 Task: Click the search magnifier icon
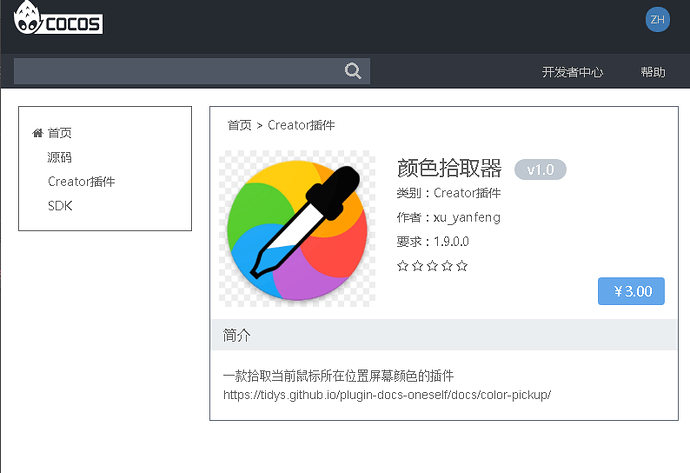352,71
